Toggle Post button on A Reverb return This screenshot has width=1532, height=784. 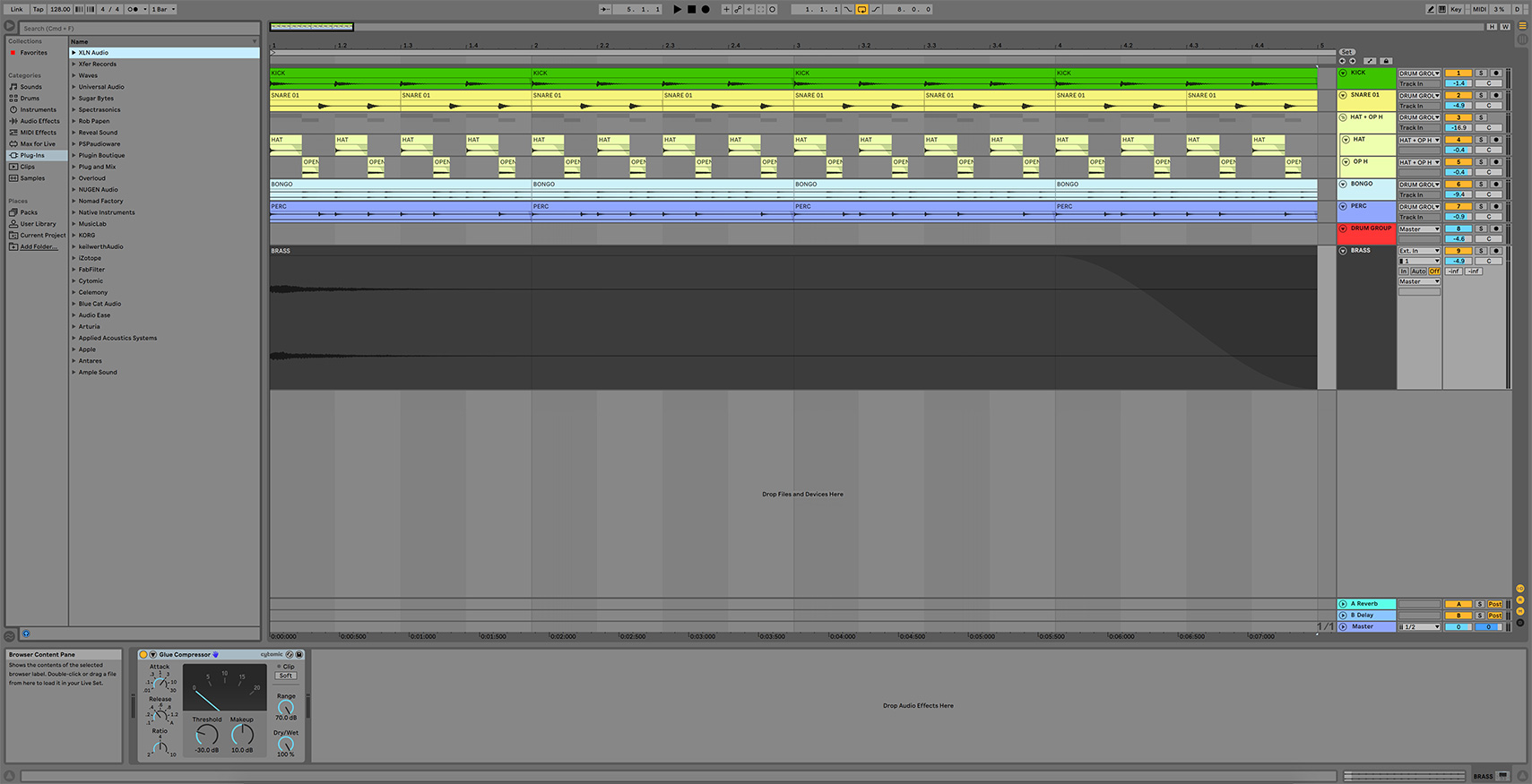point(1495,604)
